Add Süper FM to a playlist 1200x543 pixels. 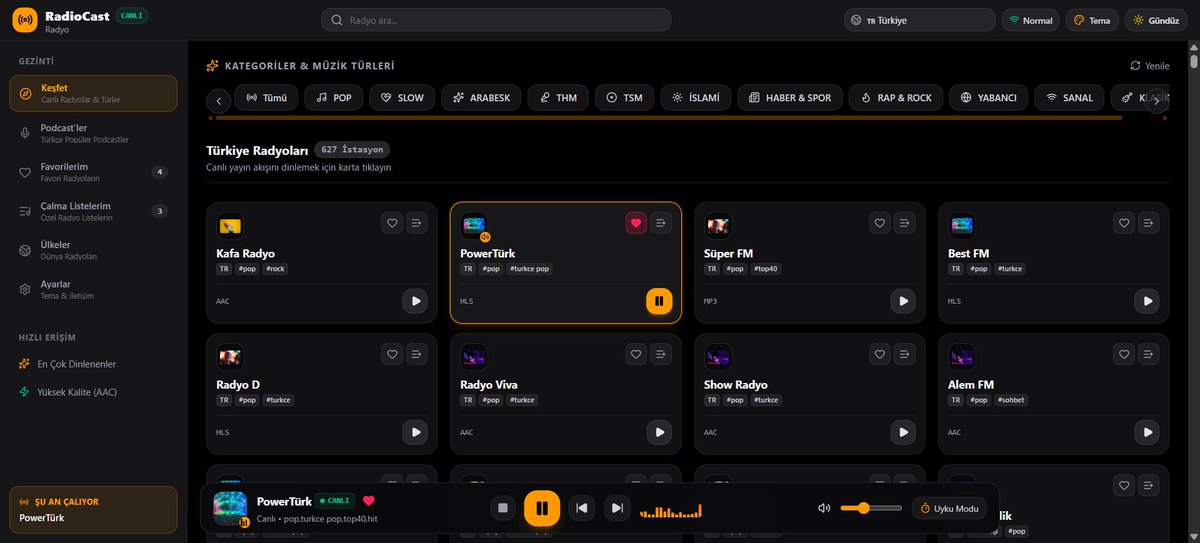click(904, 224)
